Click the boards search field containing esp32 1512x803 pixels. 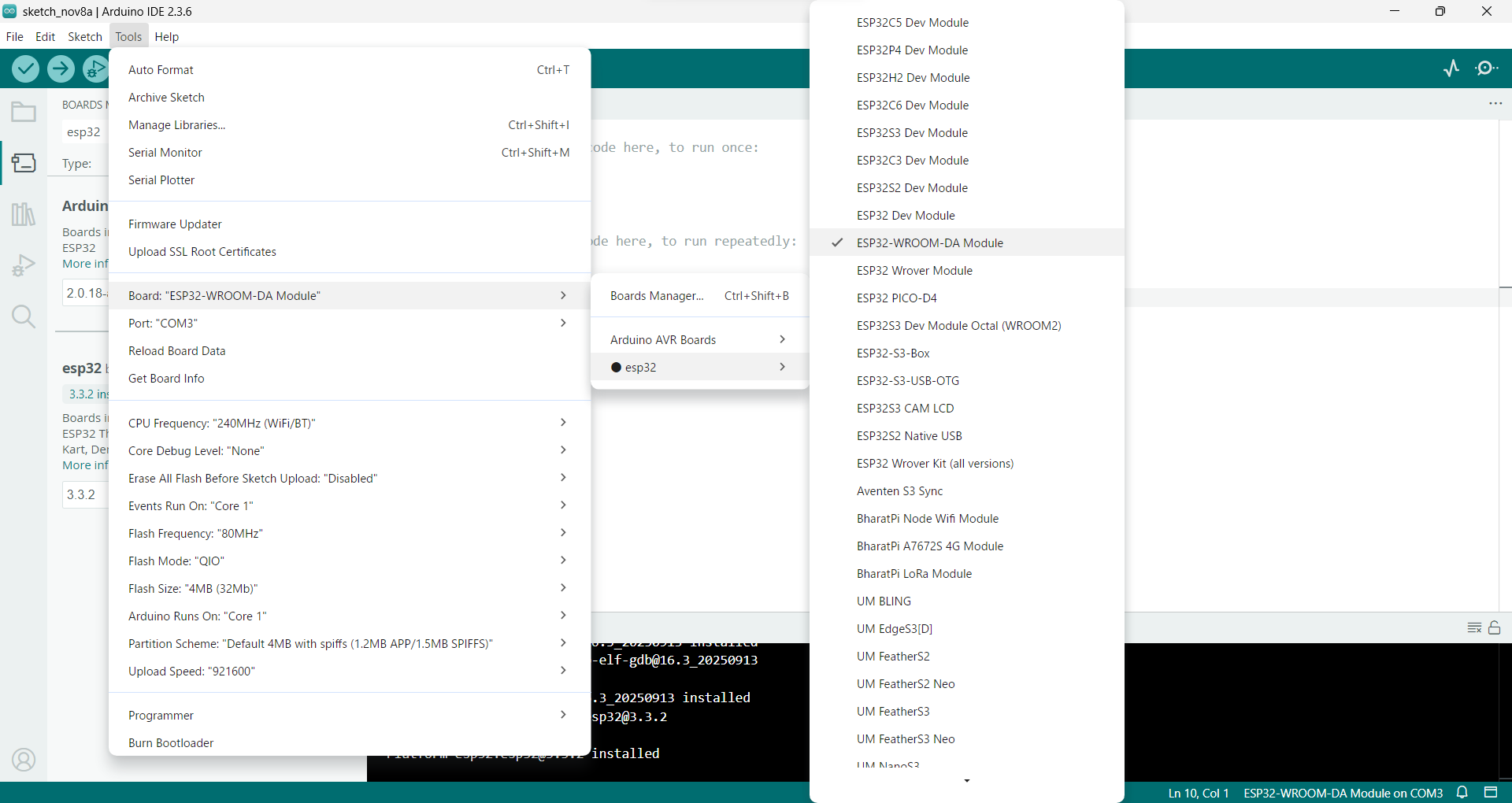pyautogui.click(x=85, y=131)
